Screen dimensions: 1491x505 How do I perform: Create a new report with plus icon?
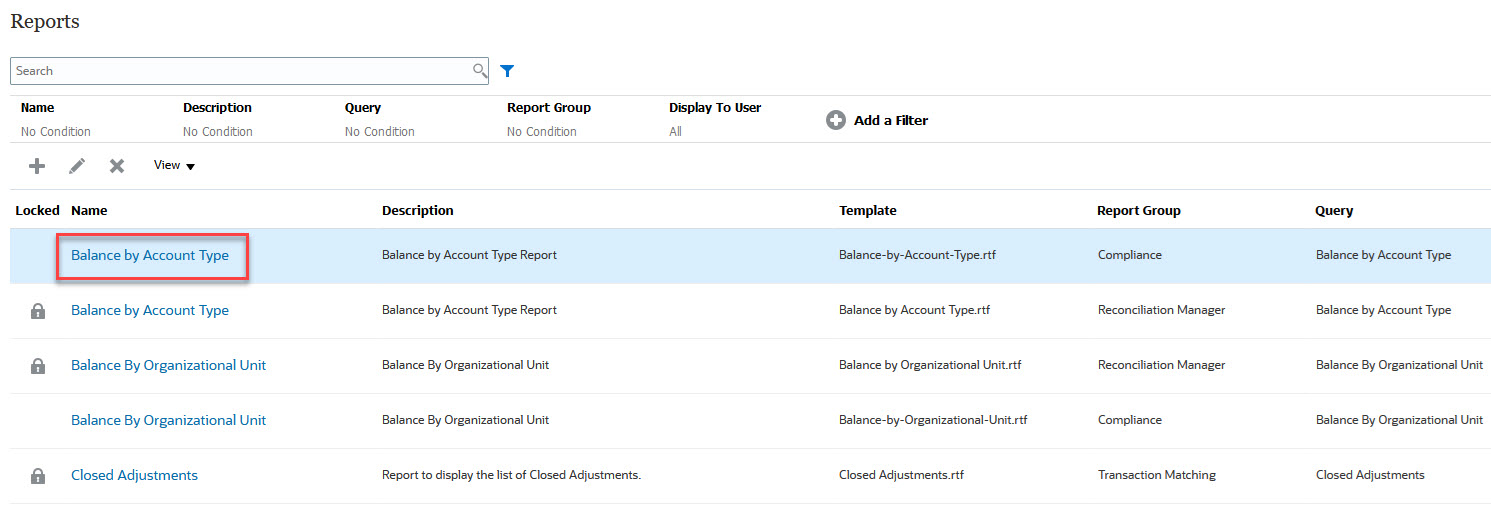tap(37, 166)
